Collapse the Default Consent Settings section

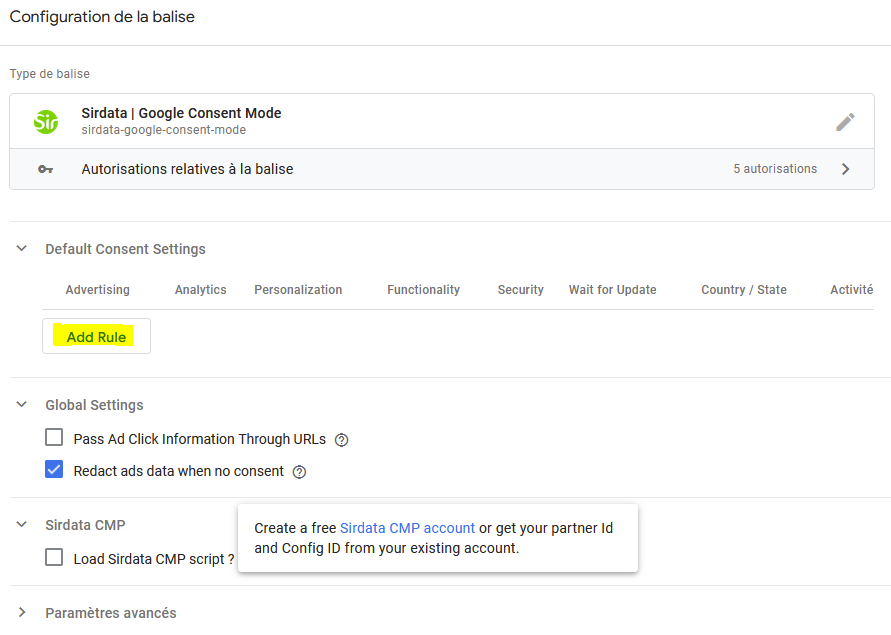(22, 249)
